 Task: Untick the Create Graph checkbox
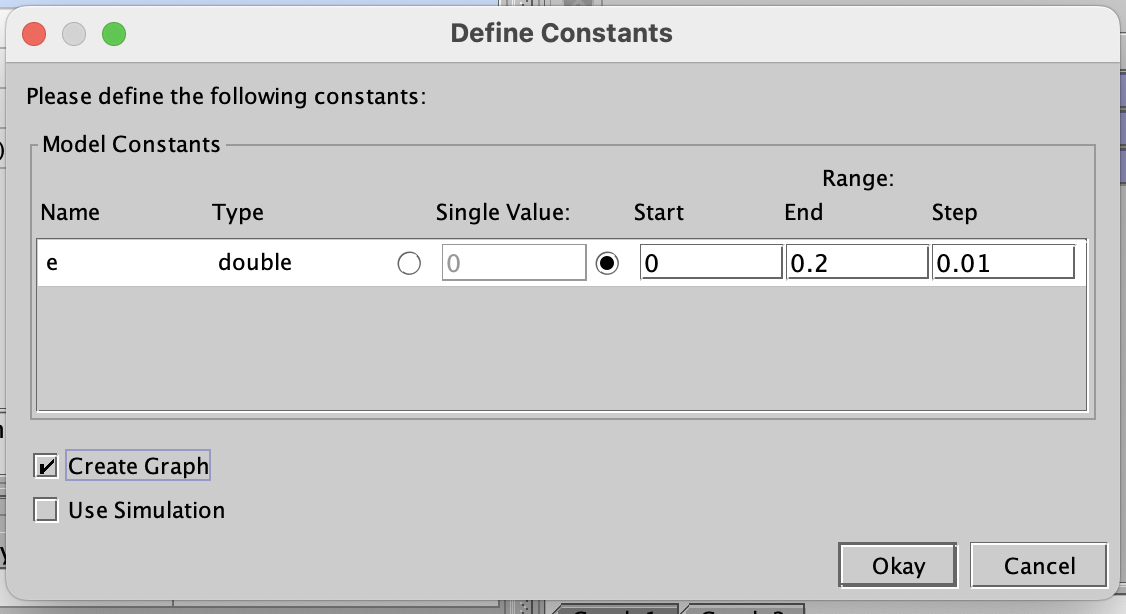46,466
